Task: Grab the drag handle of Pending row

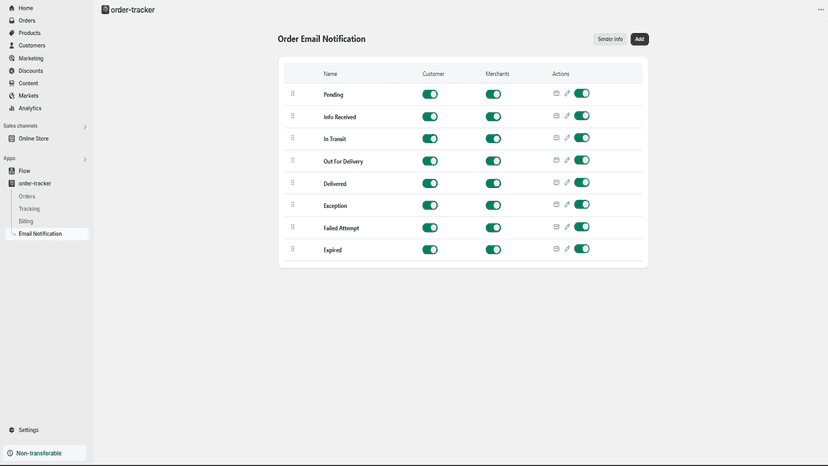Action: point(293,94)
